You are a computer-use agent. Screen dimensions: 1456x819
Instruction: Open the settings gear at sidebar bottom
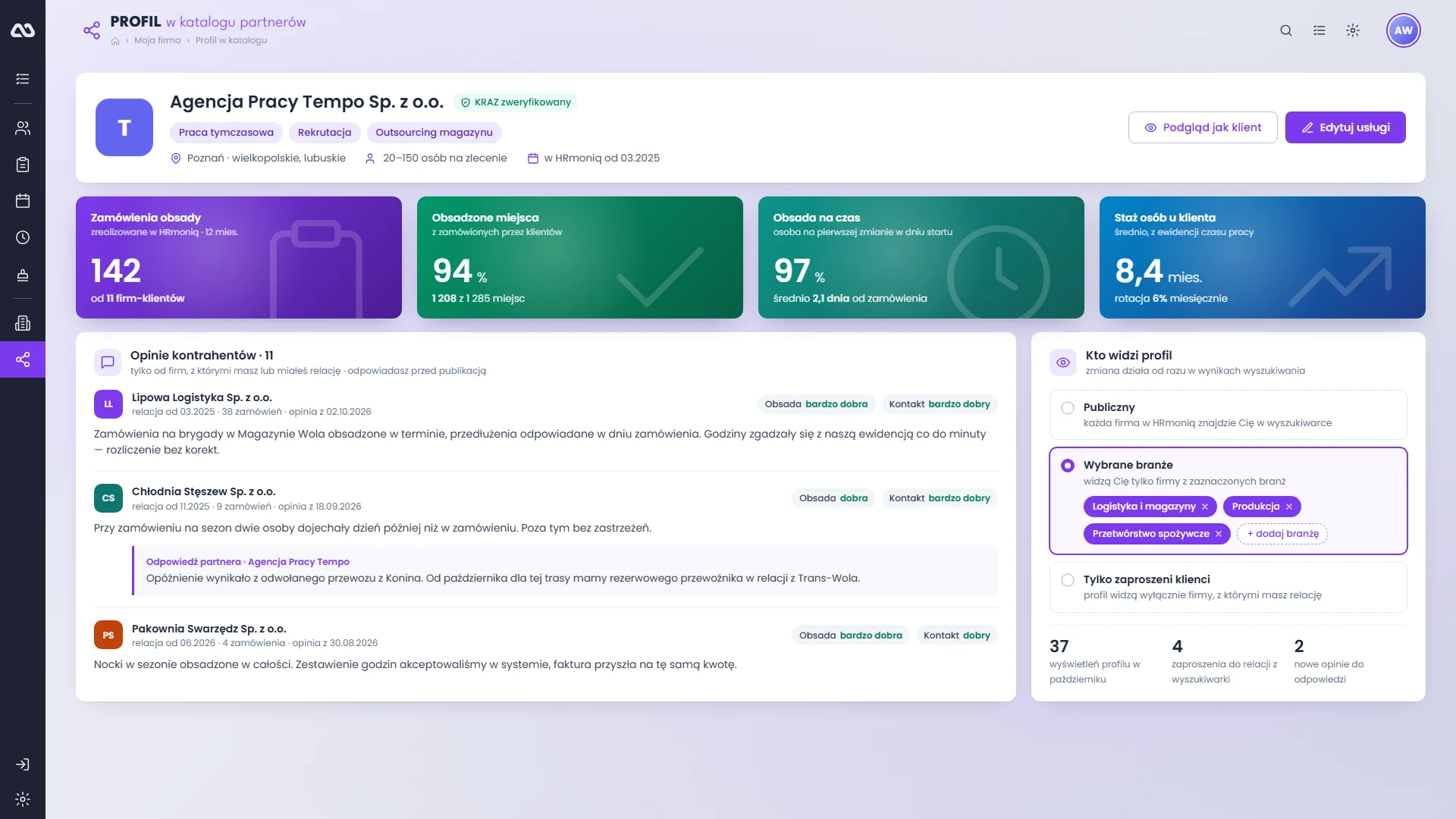pos(23,799)
